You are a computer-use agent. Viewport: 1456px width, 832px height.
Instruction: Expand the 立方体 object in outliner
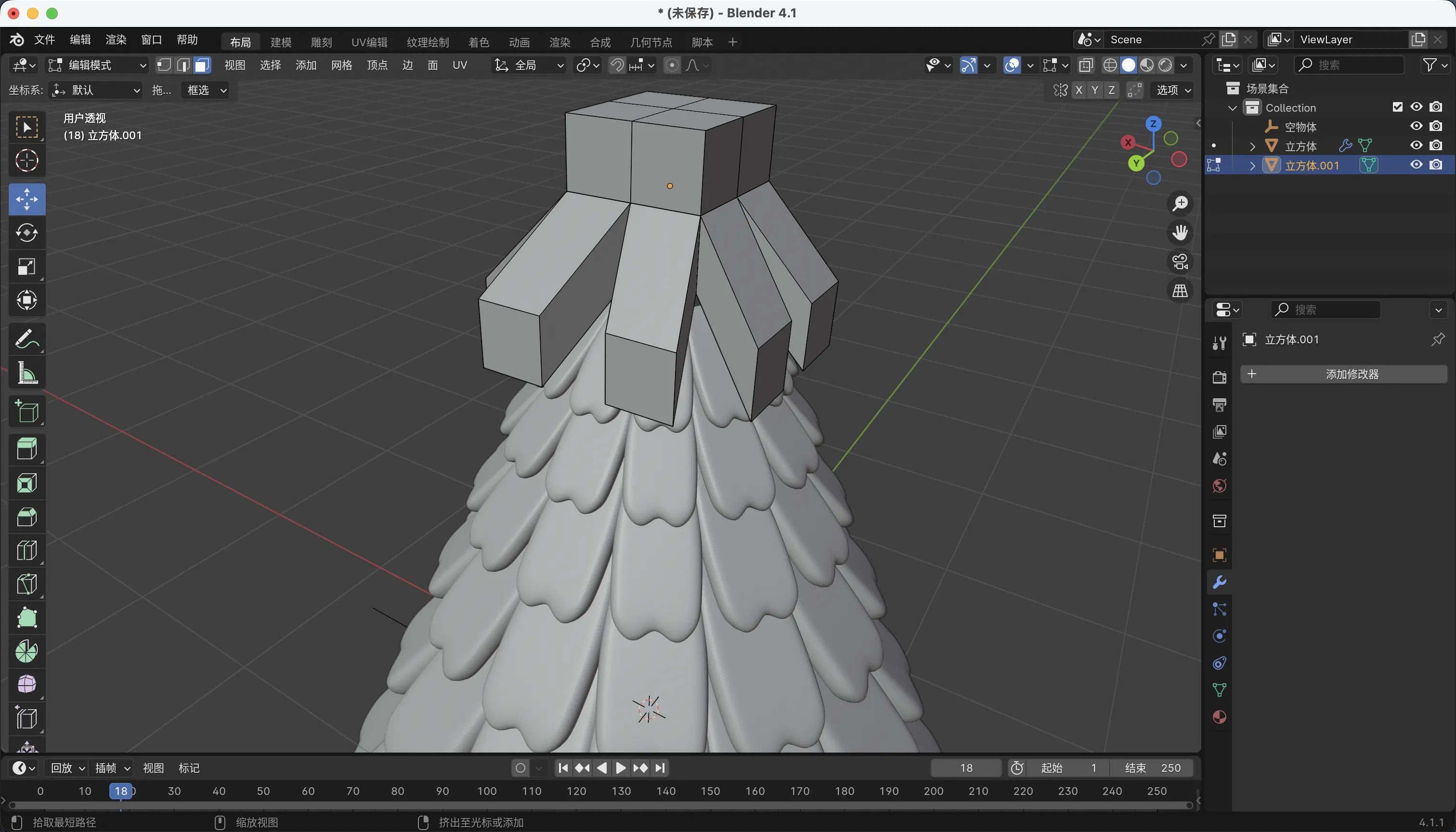pos(1252,146)
